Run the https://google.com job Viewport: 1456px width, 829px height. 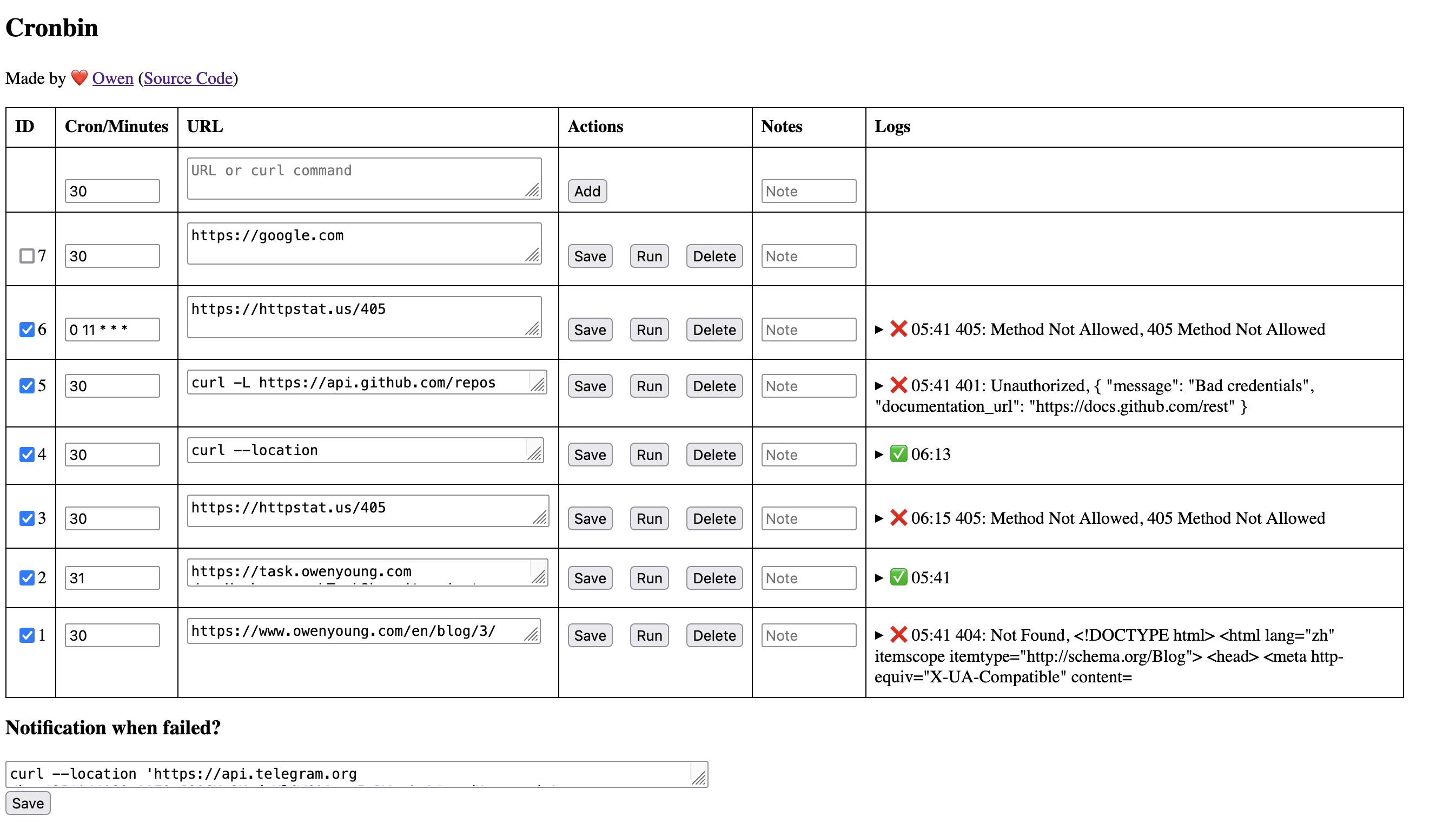tap(648, 256)
